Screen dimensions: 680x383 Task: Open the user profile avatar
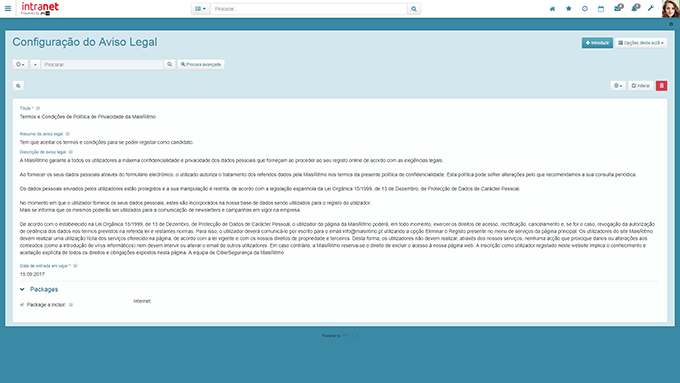click(670, 9)
